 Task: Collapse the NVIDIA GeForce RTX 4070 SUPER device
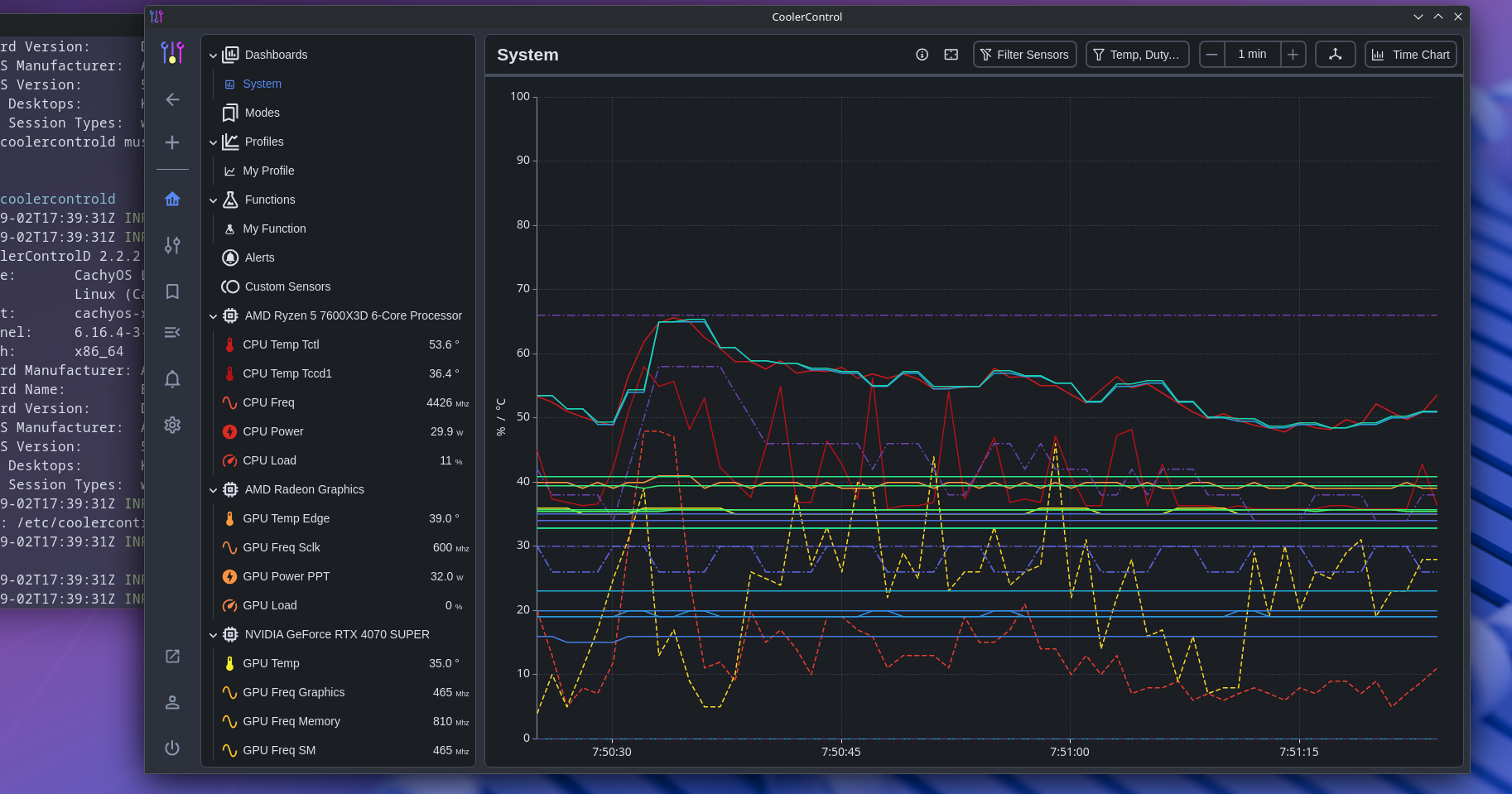[213, 635]
